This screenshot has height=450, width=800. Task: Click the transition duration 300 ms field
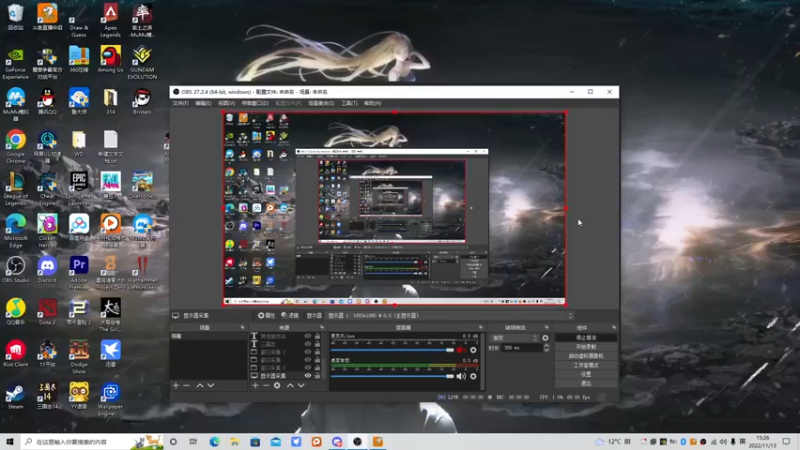click(x=521, y=348)
